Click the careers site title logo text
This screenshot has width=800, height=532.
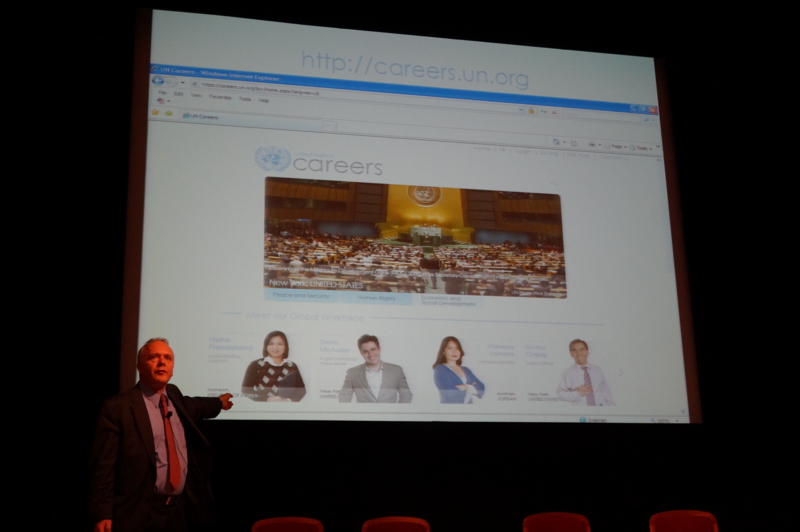pyautogui.click(x=338, y=166)
